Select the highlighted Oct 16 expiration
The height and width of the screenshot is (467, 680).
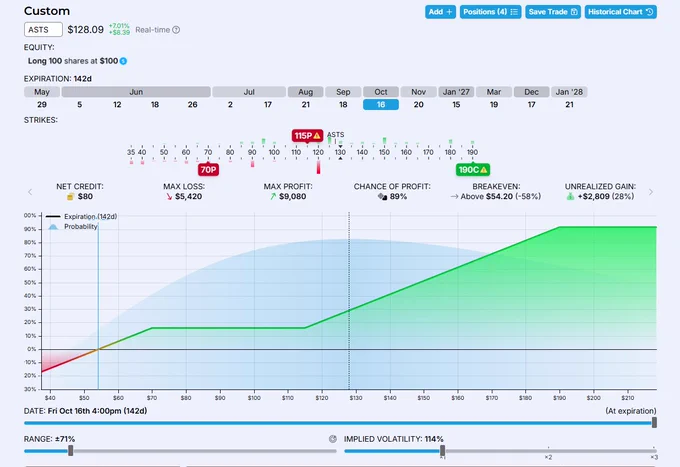pos(381,105)
